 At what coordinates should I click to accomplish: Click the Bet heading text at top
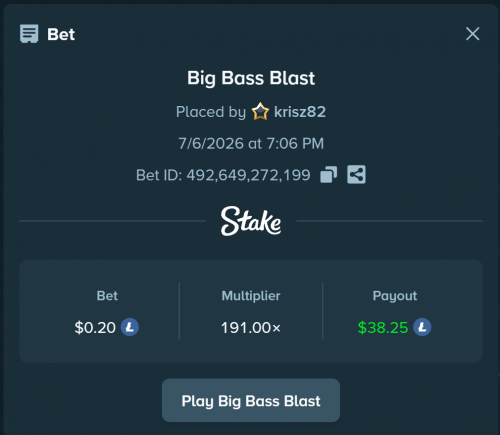click(61, 34)
